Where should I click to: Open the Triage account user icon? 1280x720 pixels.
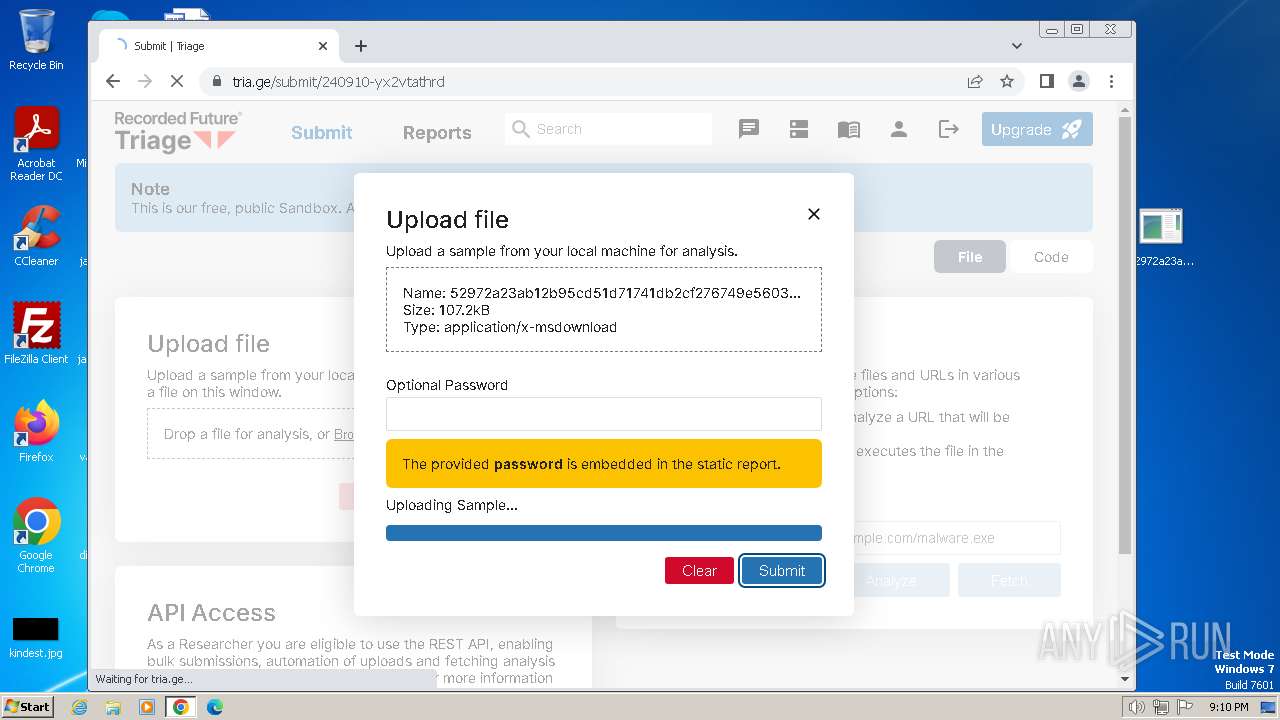899,129
